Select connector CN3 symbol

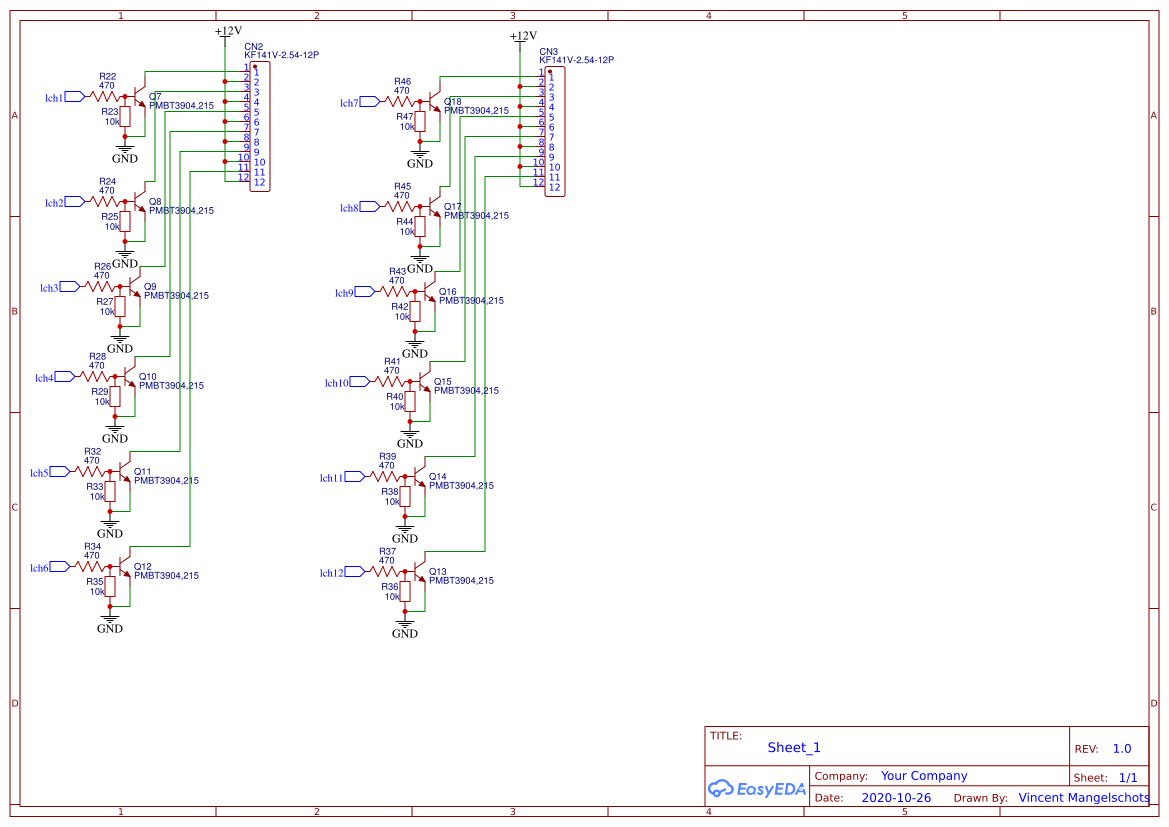[x=555, y=130]
